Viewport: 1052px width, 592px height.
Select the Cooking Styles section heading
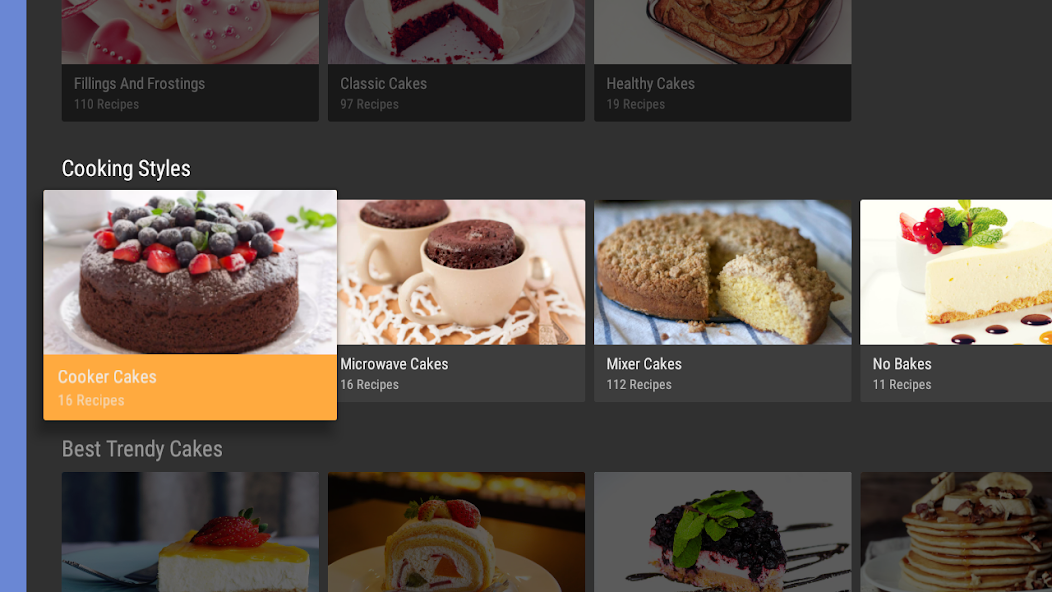click(126, 168)
